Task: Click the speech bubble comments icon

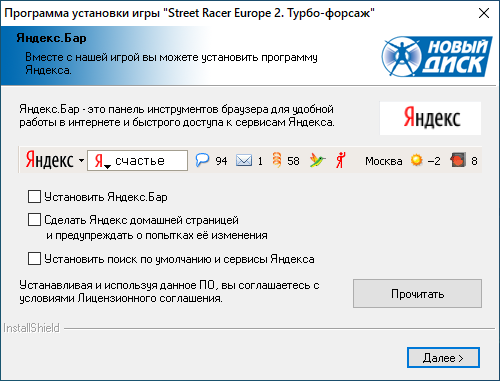Action: coord(202,160)
